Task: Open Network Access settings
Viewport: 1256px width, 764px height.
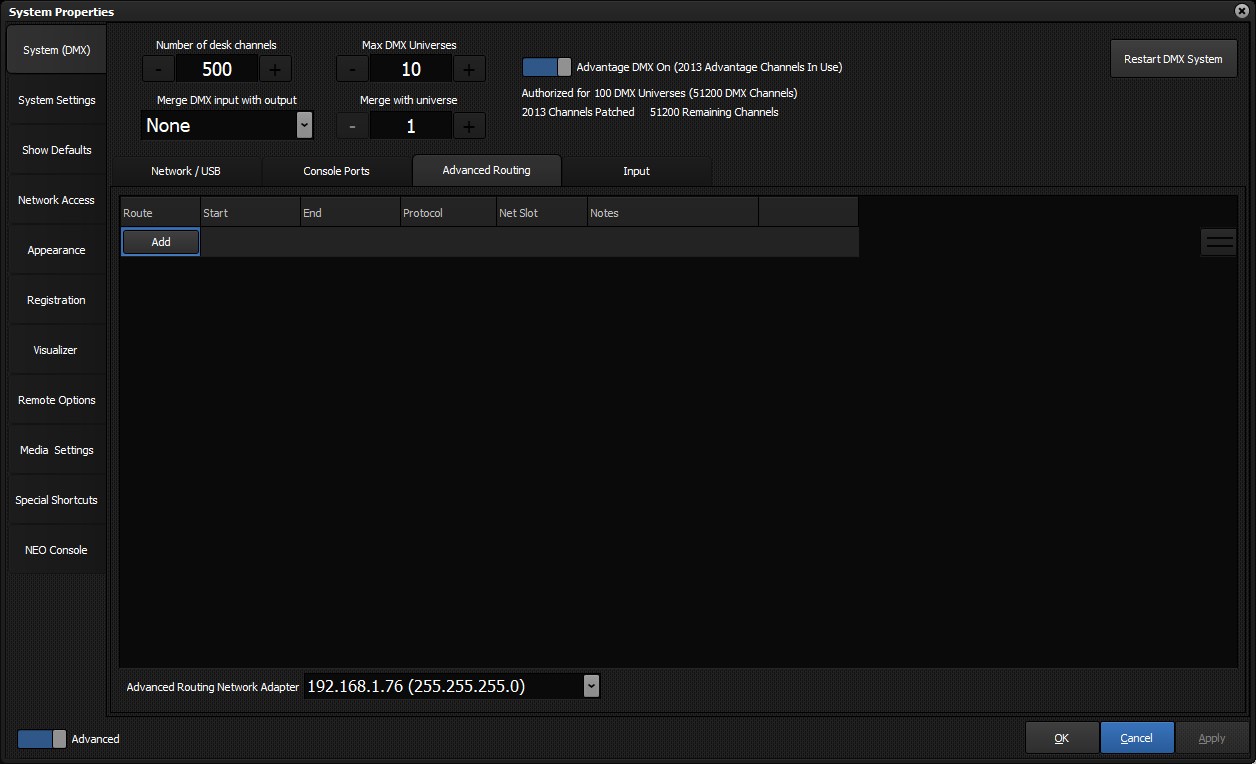Action: tap(56, 199)
